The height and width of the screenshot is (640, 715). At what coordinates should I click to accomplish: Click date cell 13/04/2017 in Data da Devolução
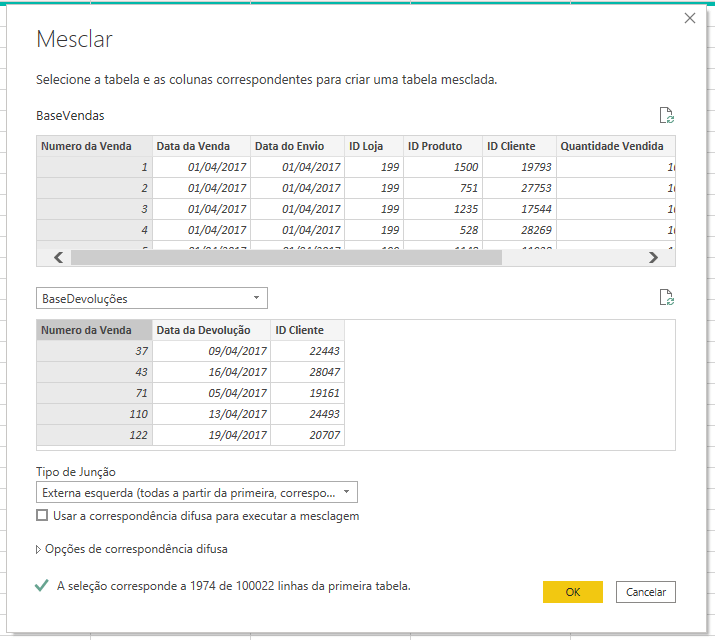tap(212, 414)
